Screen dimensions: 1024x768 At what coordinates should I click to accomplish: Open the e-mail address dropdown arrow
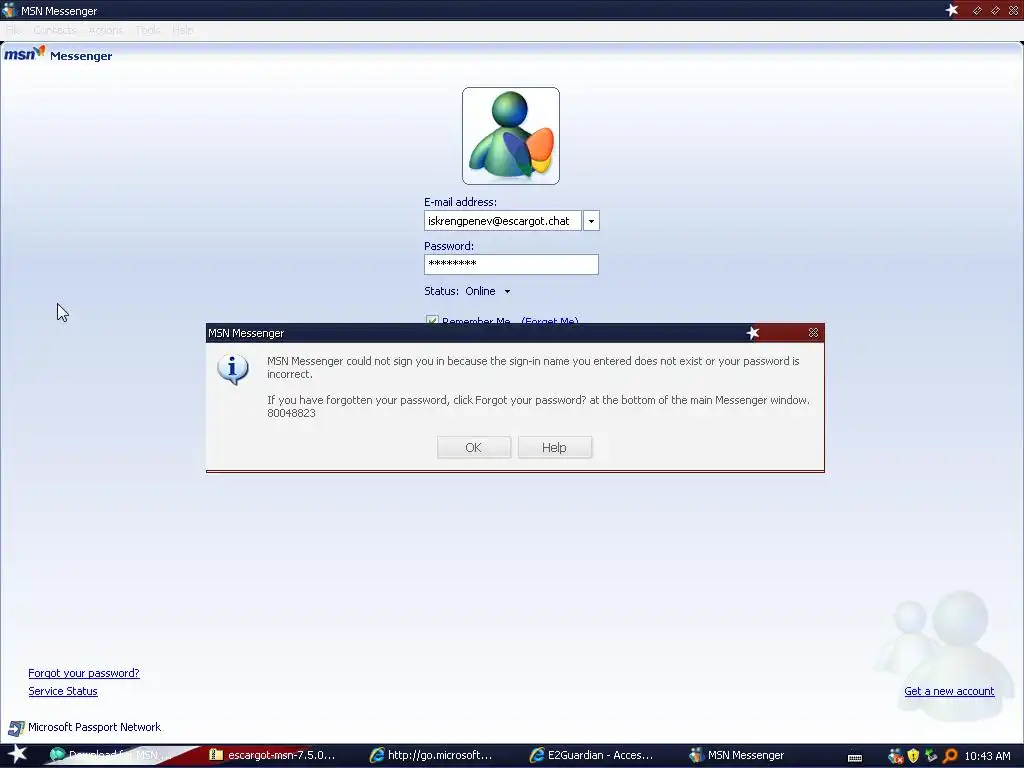(x=591, y=221)
